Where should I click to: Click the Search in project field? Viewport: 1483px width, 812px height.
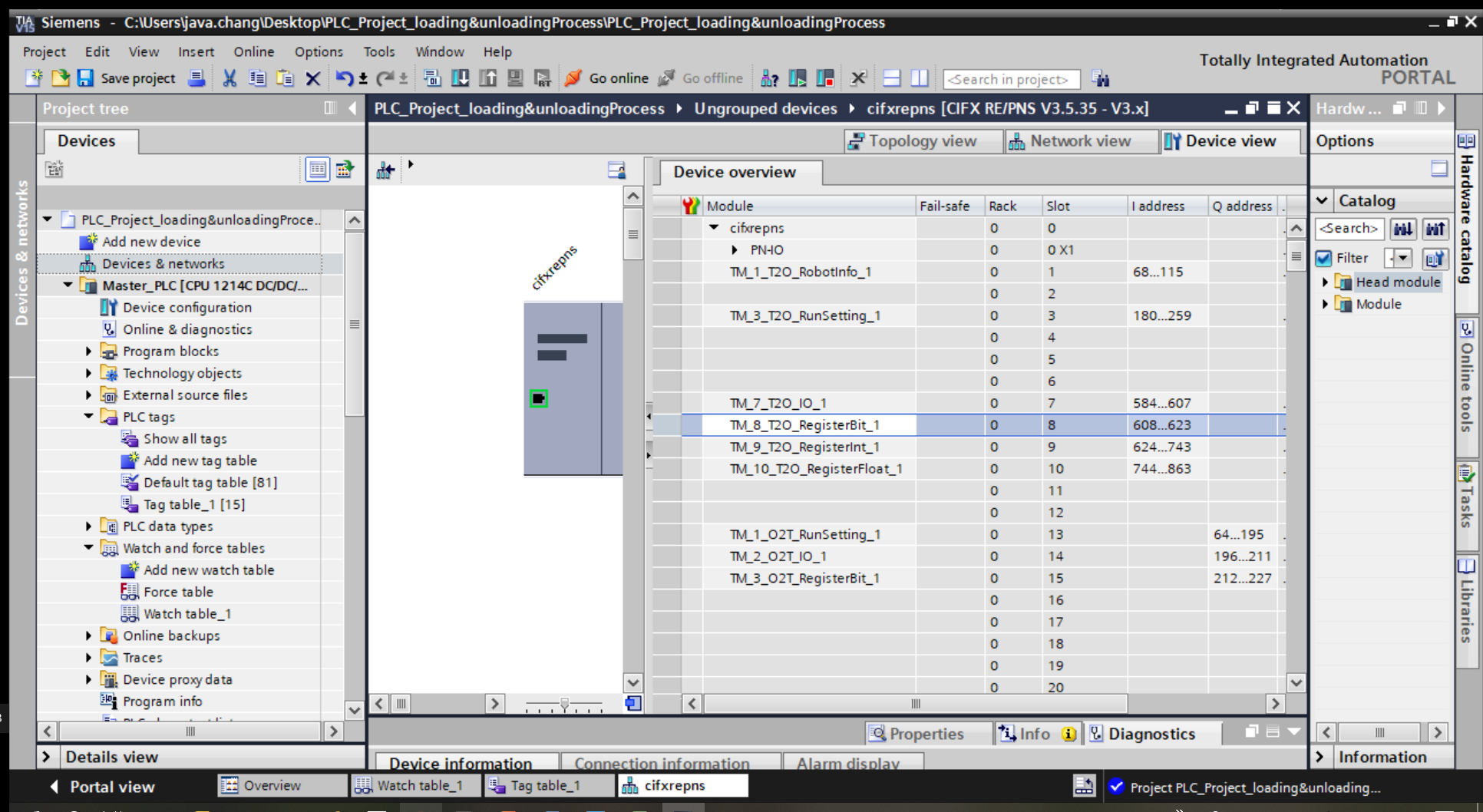pos(1010,79)
